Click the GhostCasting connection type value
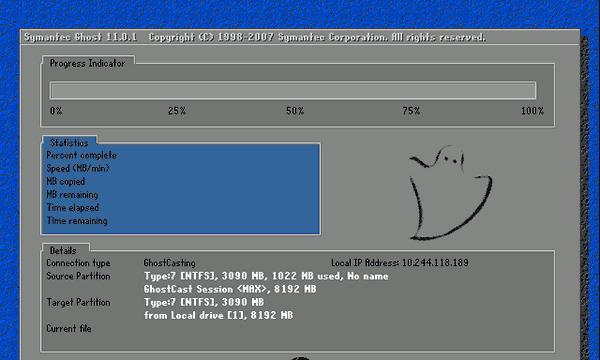 tap(170, 263)
